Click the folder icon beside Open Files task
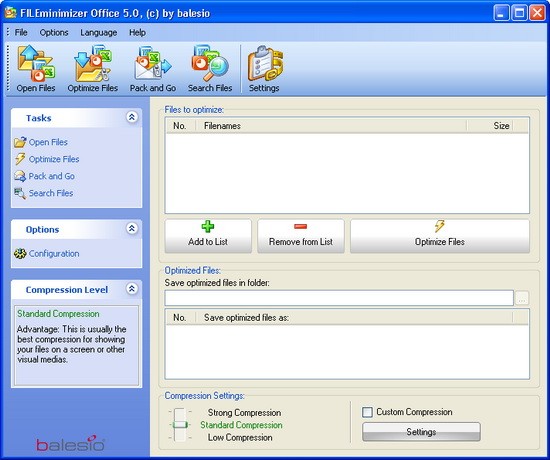550x460 pixels. point(20,142)
